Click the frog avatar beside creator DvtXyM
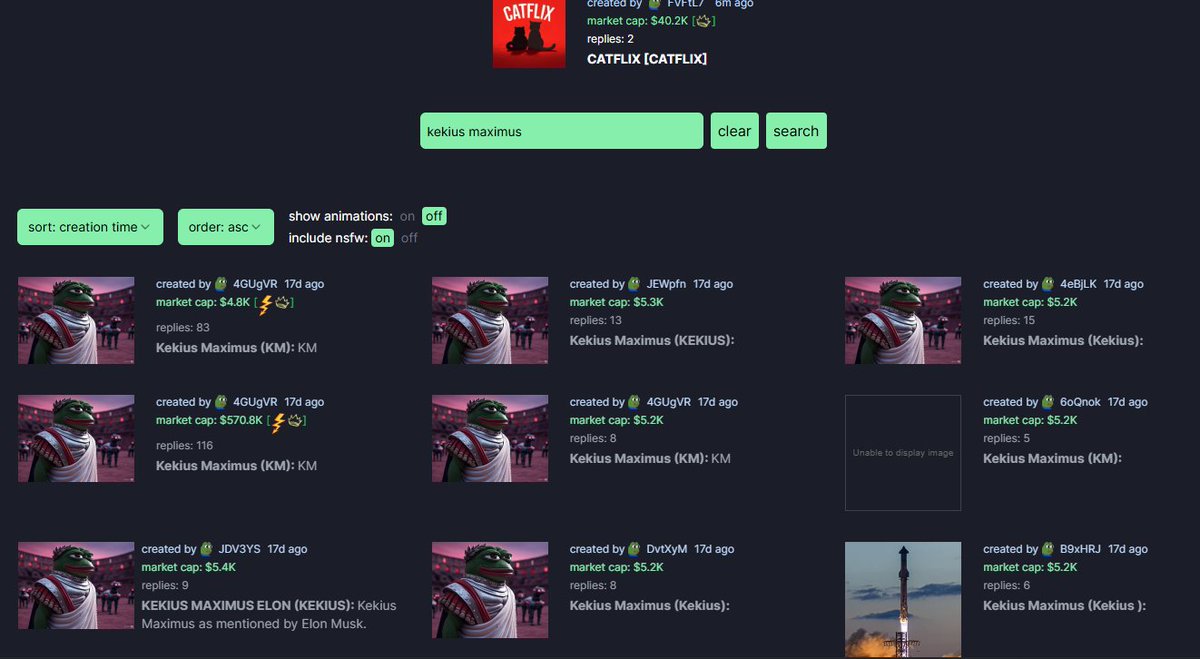This screenshot has width=1200, height=659. (635, 549)
